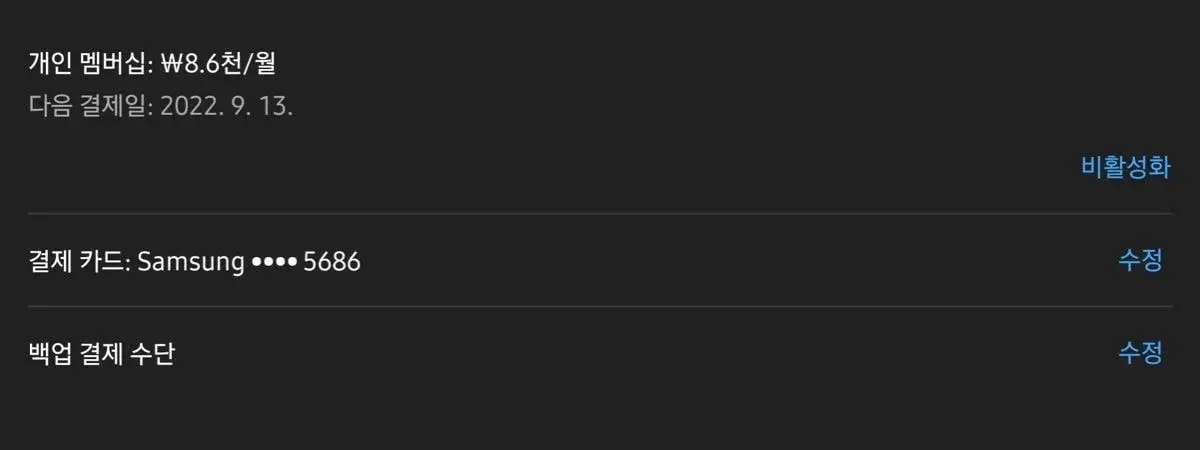Click the divider line above 결제 카드
This screenshot has height=450, width=1200.
click(x=600, y=214)
